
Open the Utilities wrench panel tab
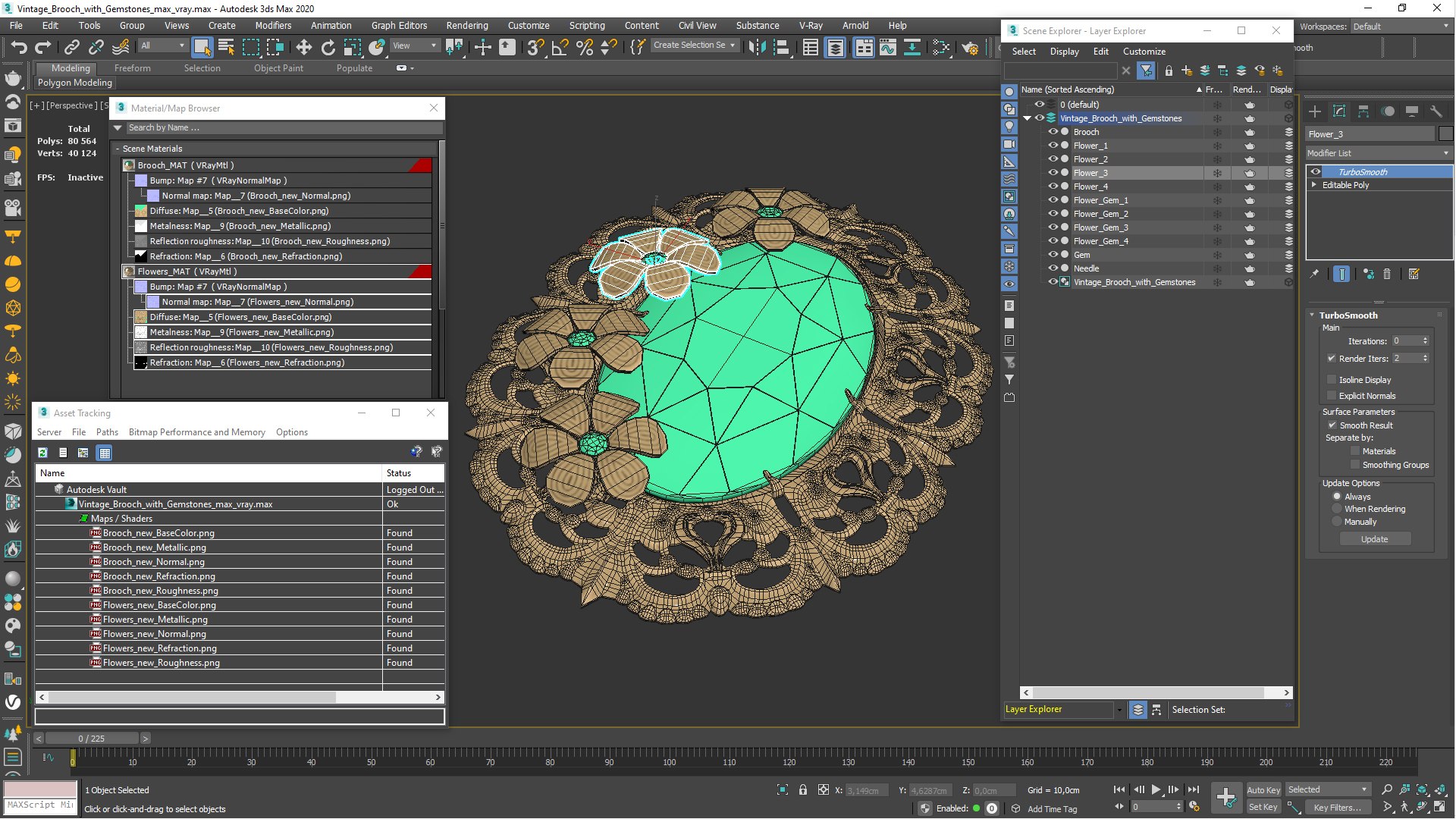(1436, 111)
